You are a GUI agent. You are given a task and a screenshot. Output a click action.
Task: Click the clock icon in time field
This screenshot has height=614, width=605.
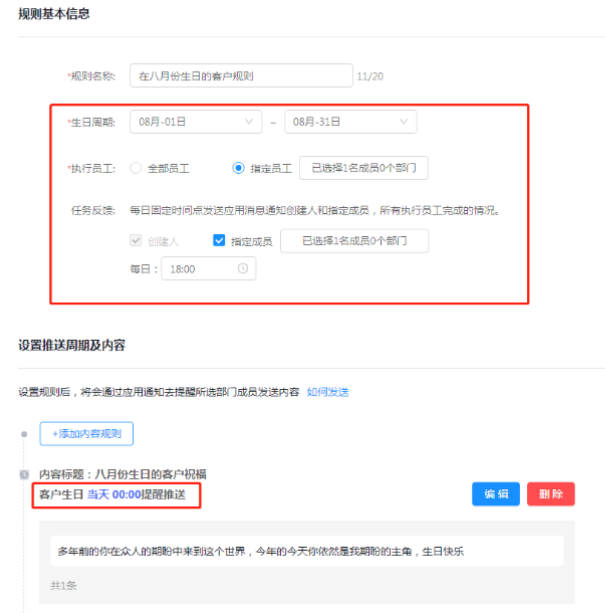243,268
